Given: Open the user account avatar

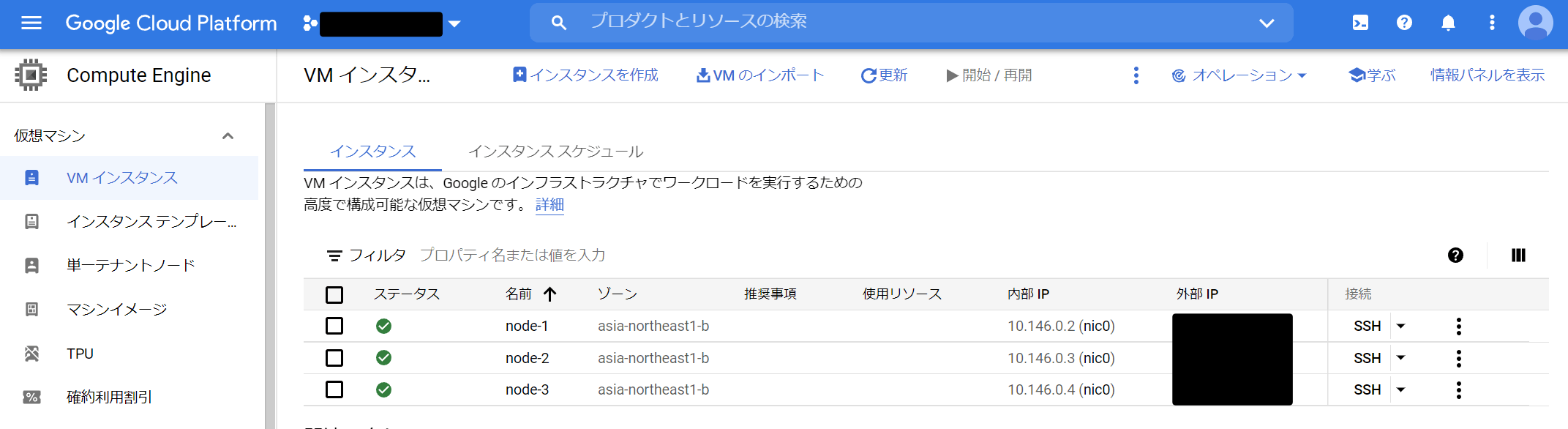Looking at the screenshot, I should pos(1536,23).
